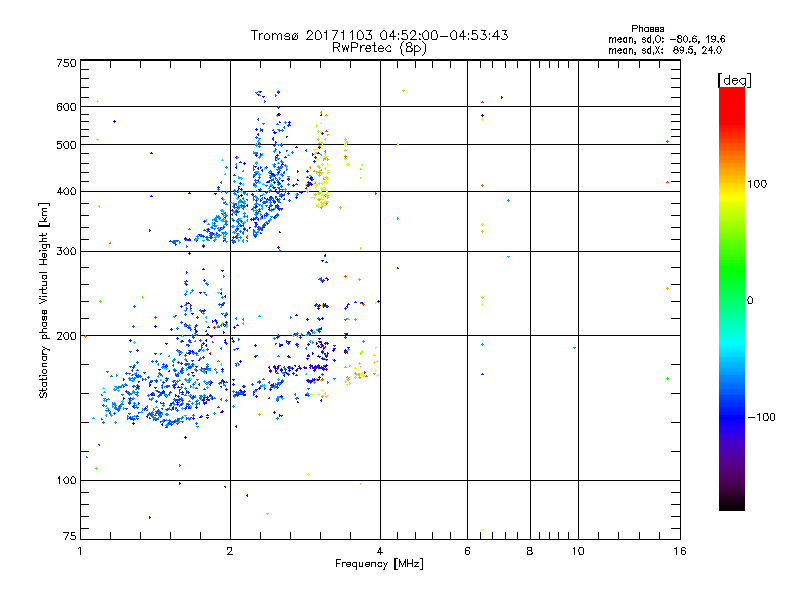
Task: Click the colorbar tick label 100
Action: click(757, 184)
